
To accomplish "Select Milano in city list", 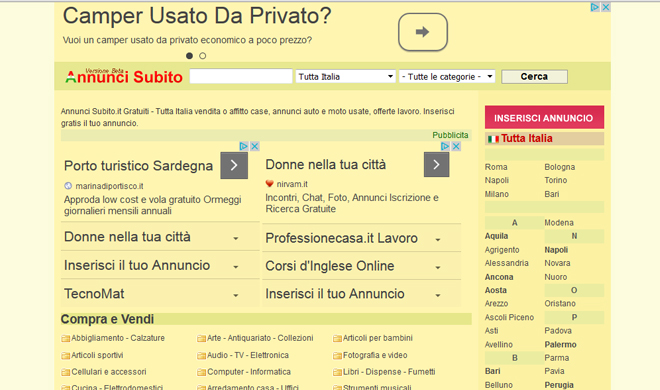I will tap(497, 194).
